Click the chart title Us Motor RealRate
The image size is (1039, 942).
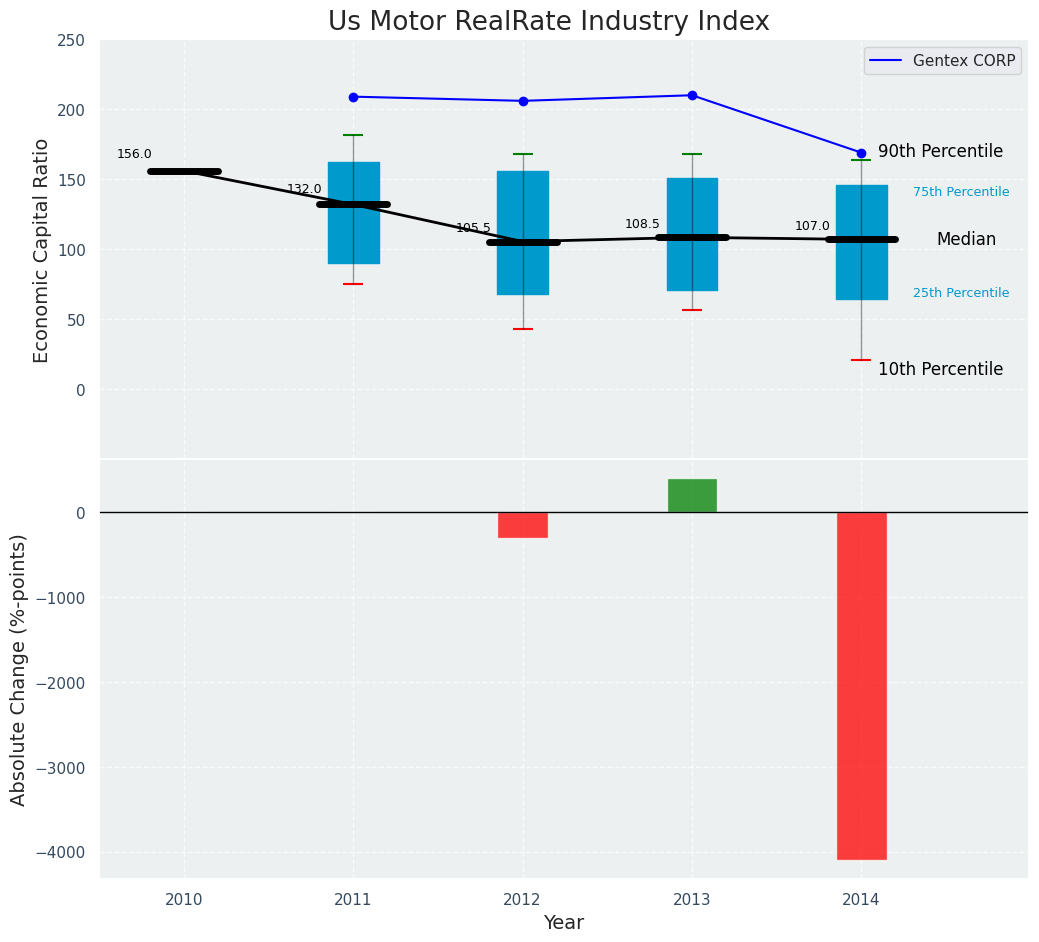tap(549, 22)
